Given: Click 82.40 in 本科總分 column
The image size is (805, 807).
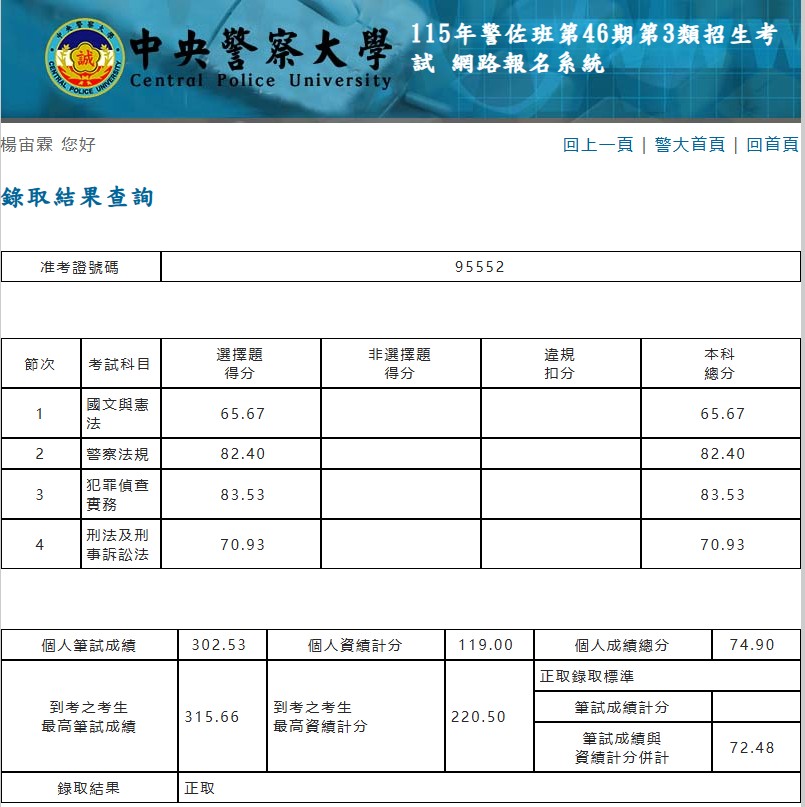Looking at the screenshot, I should [x=722, y=453].
